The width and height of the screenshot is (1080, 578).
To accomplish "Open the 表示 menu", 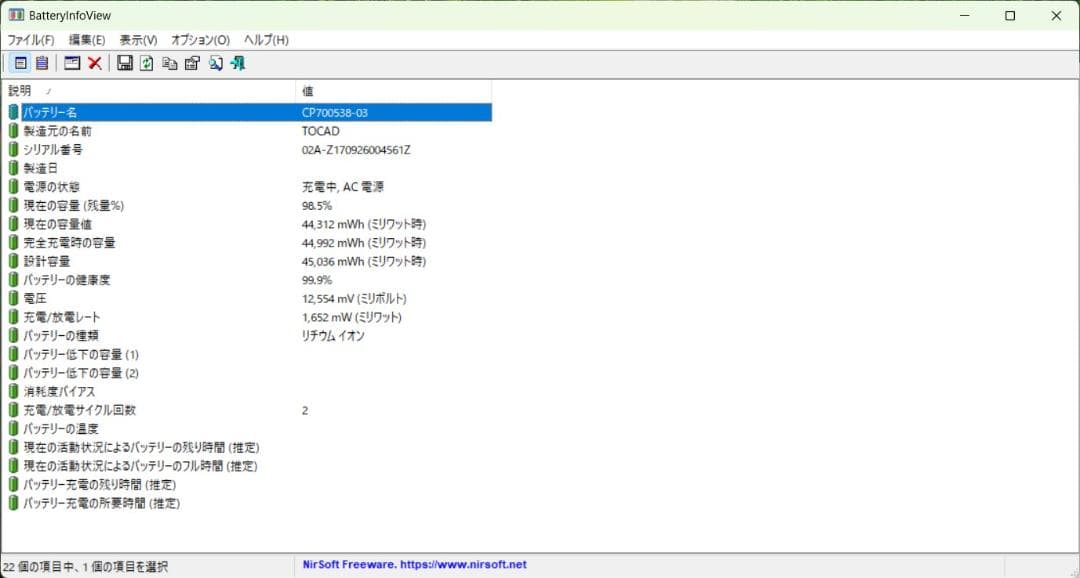I will 137,40.
